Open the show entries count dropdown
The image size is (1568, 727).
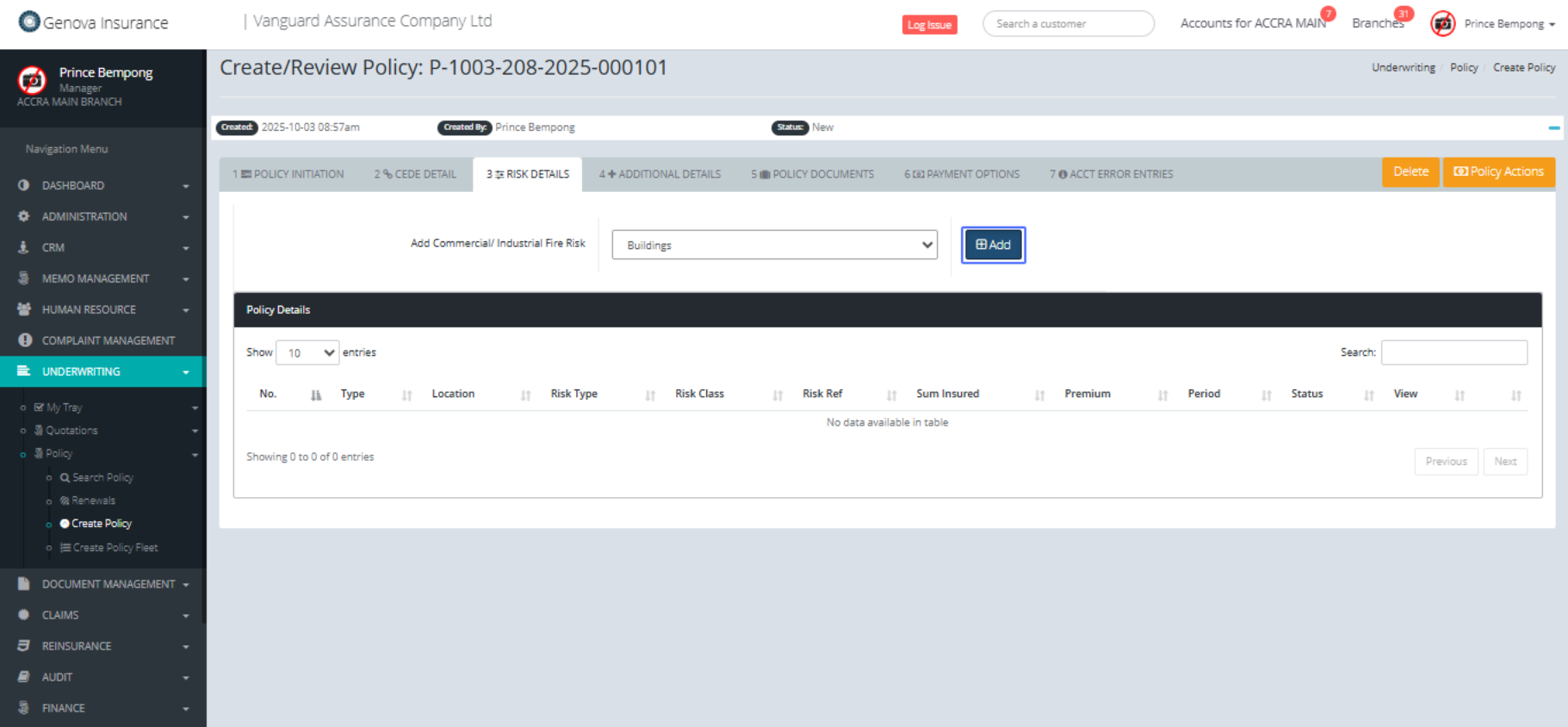[307, 352]
